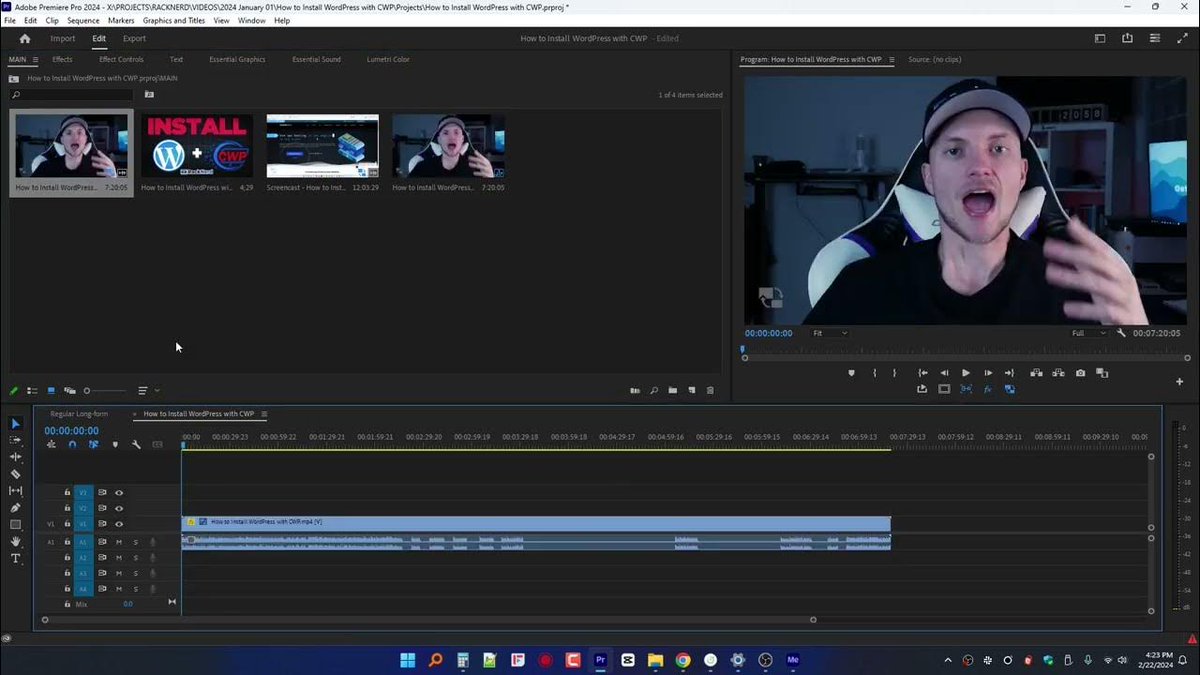Open Program Monitor settings wrench
1200x675 pixels.
[1122, 333]
